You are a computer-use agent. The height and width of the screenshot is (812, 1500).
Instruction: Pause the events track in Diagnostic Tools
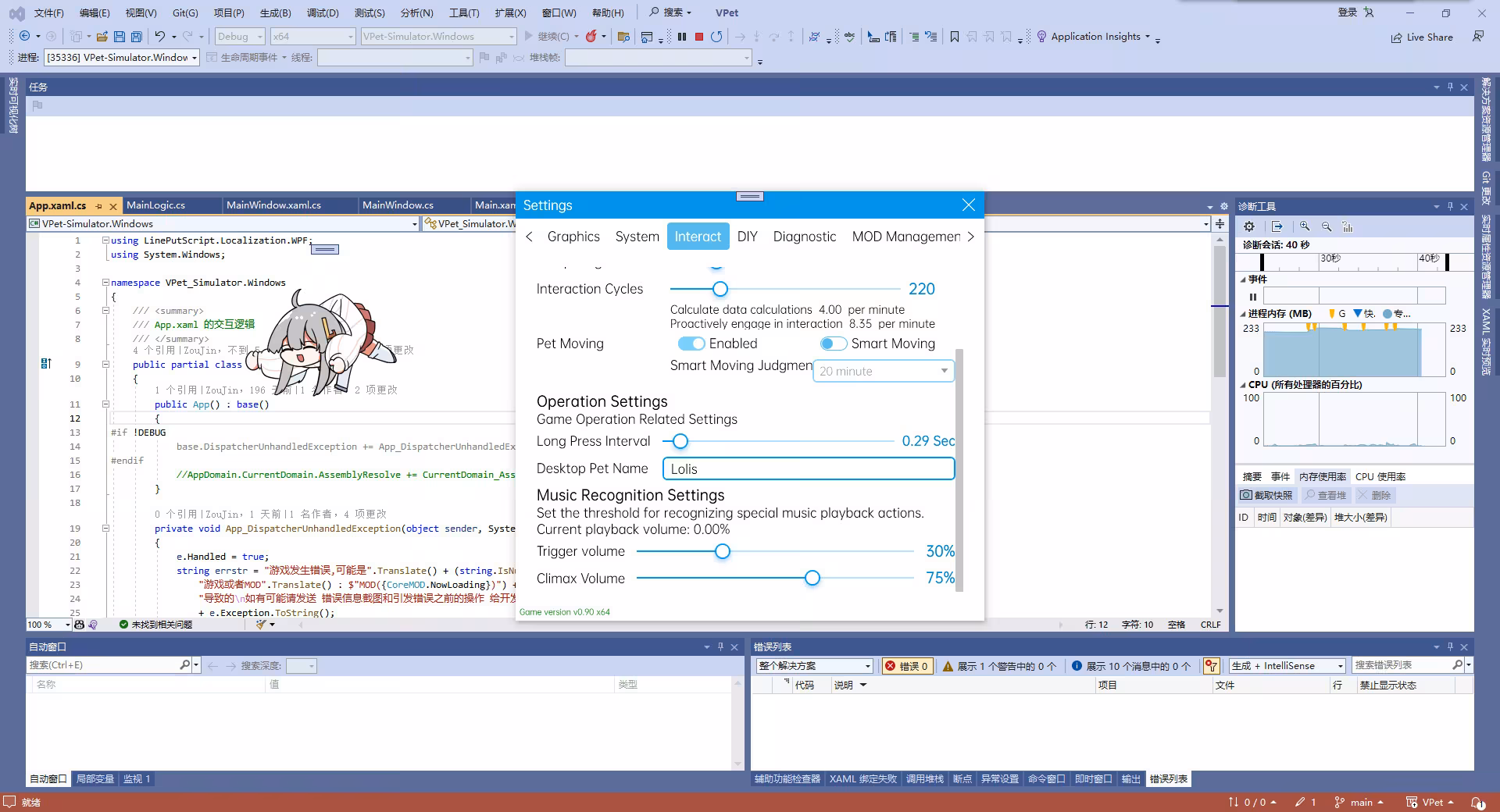[x=1253, y=297]
